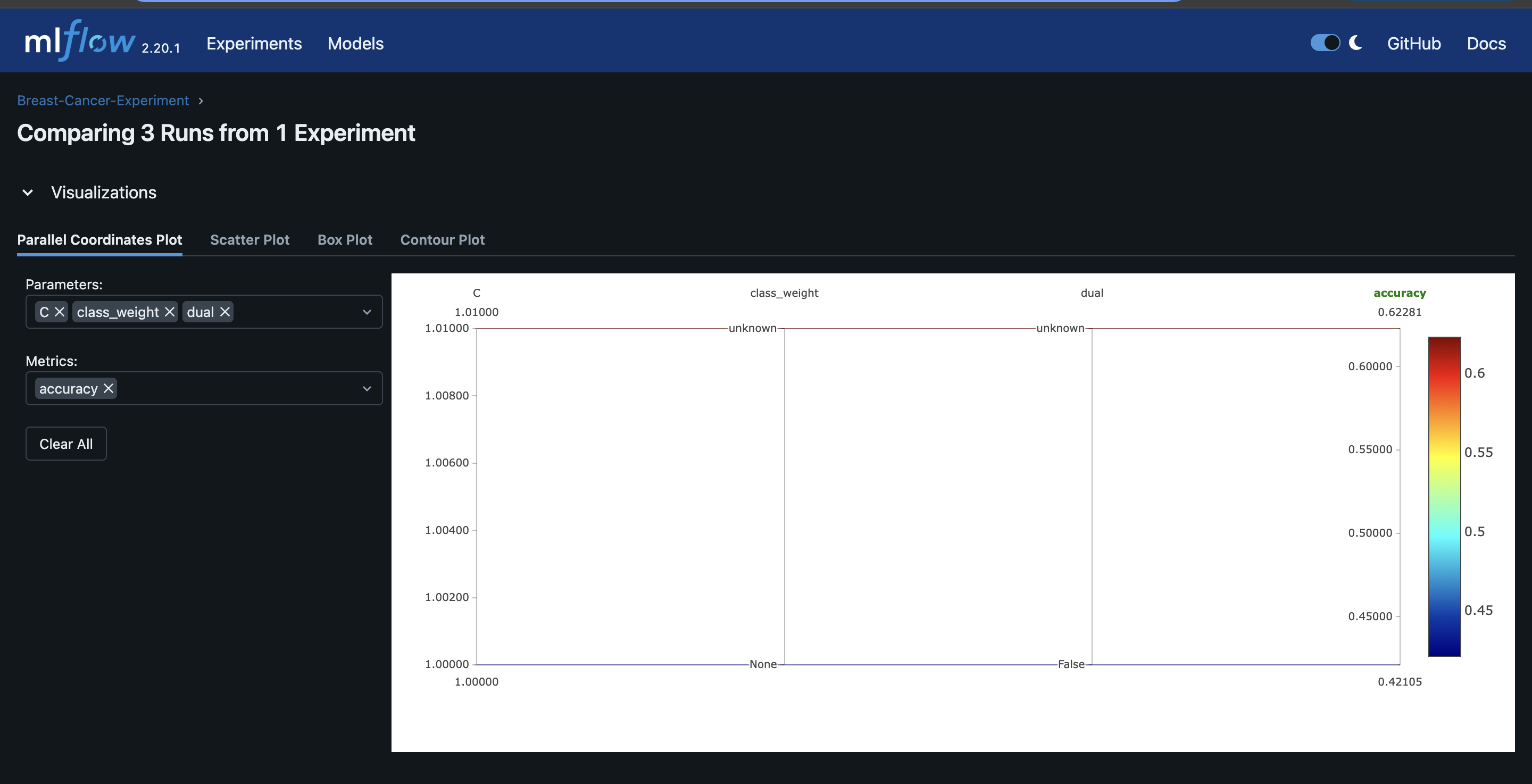Open the Parameters dropdown arrow

pos(367,312)
